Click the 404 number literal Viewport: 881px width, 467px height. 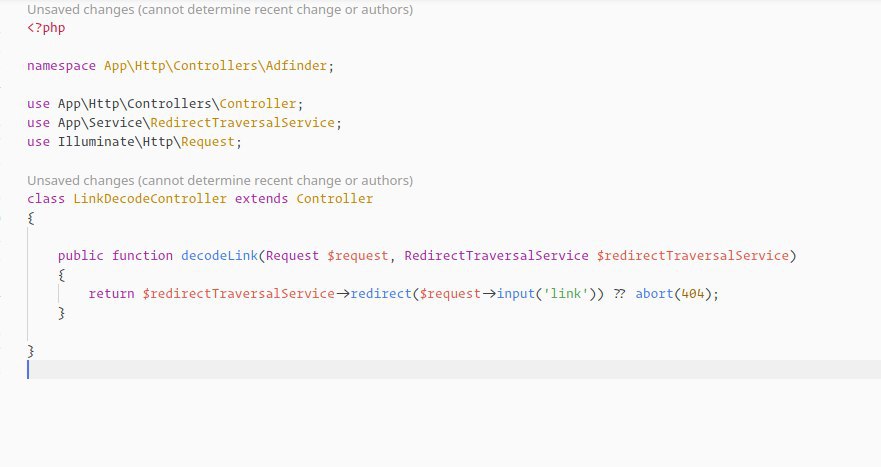coord(692,294)
